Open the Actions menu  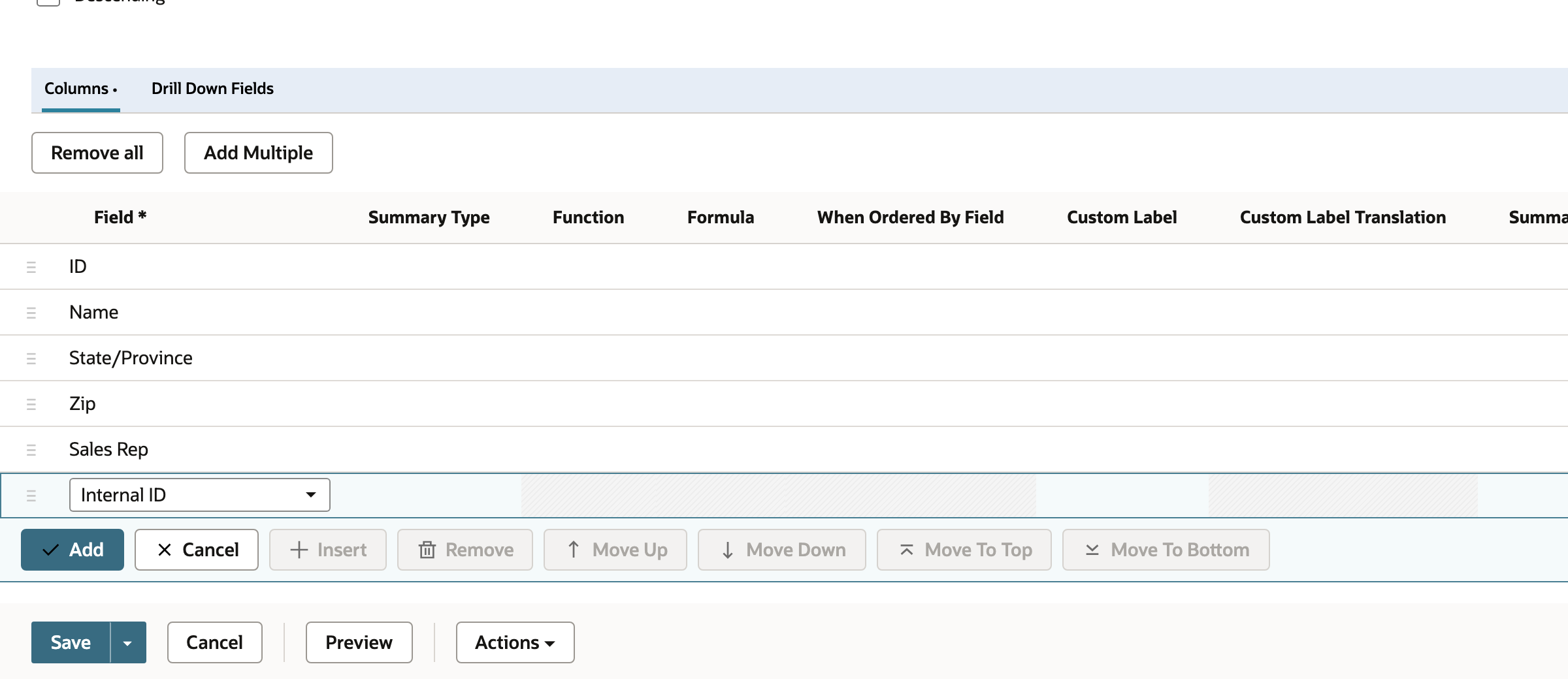(515, 642)
